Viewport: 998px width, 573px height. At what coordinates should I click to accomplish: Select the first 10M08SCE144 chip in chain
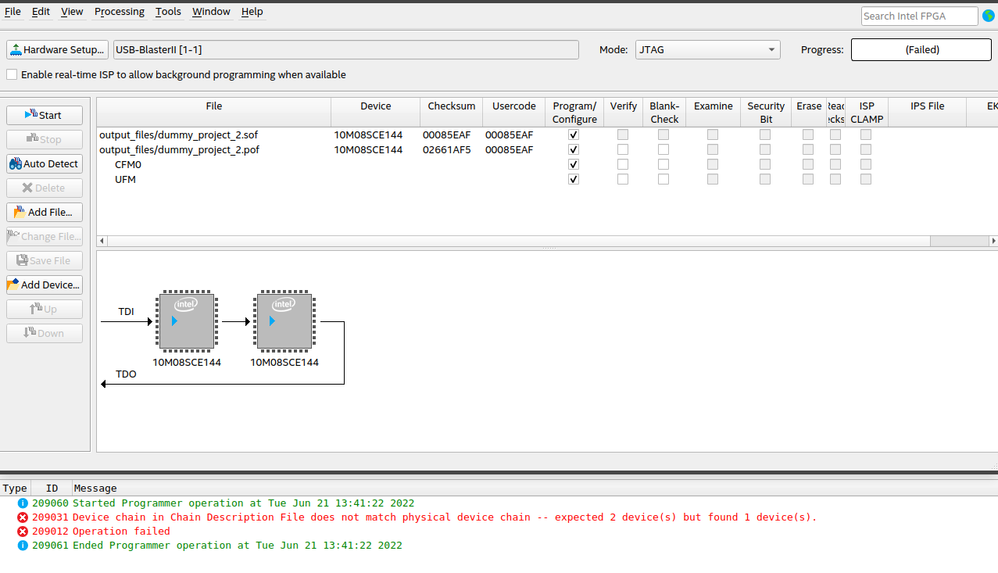click(x=186, y=321)
